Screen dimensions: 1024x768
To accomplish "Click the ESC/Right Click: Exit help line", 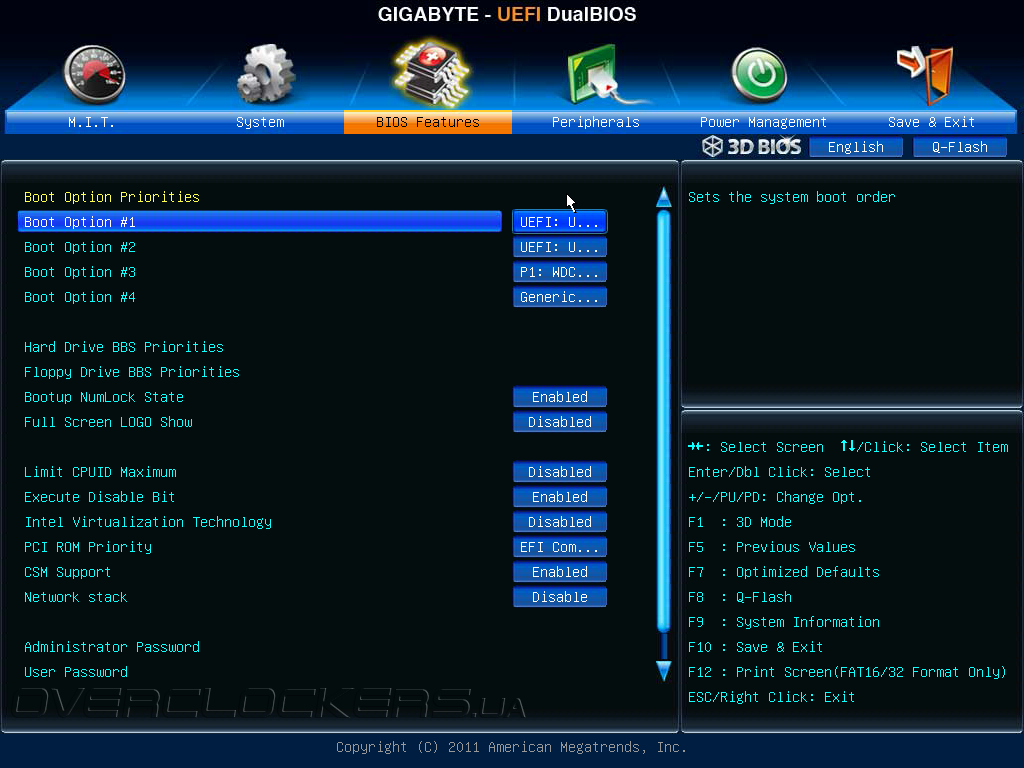I will point(771,697).
